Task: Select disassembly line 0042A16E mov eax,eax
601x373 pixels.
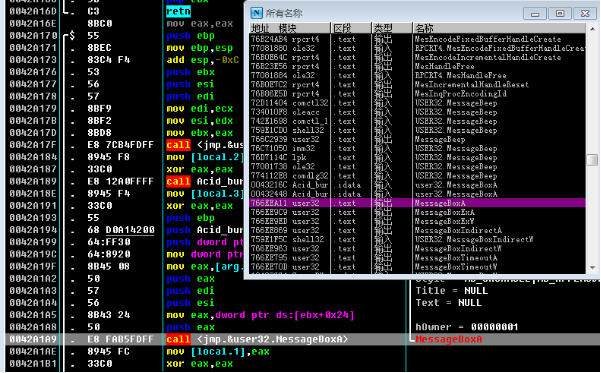Action: [x=125, y=23]
